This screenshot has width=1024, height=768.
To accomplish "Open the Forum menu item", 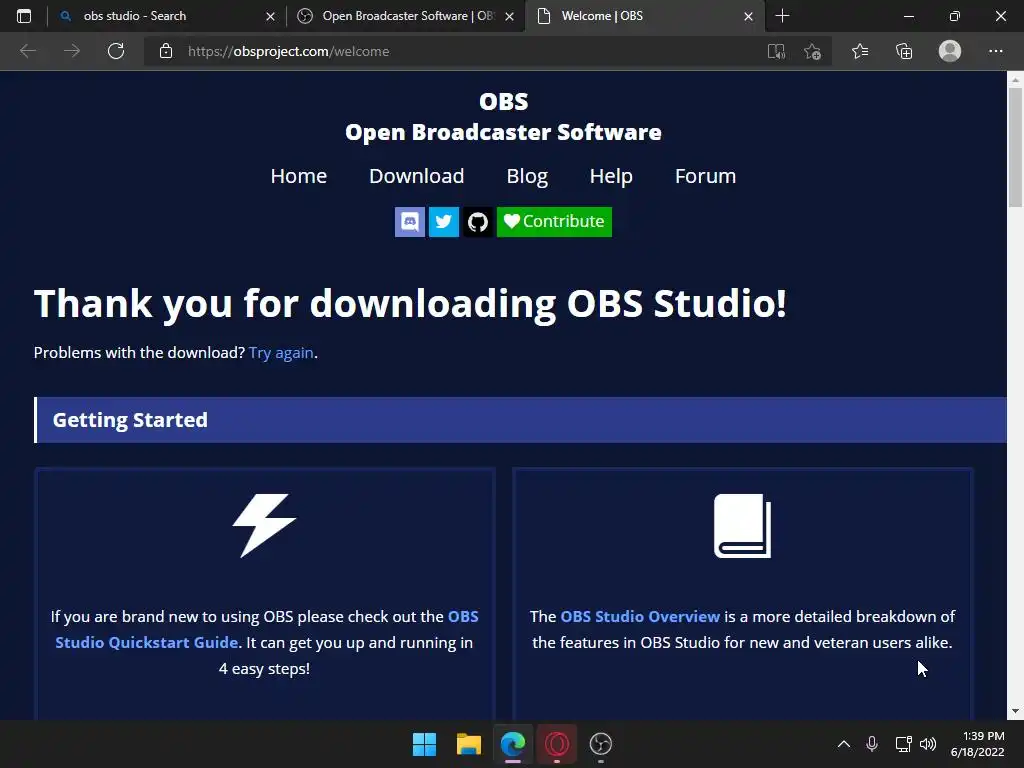I will 705,176.
